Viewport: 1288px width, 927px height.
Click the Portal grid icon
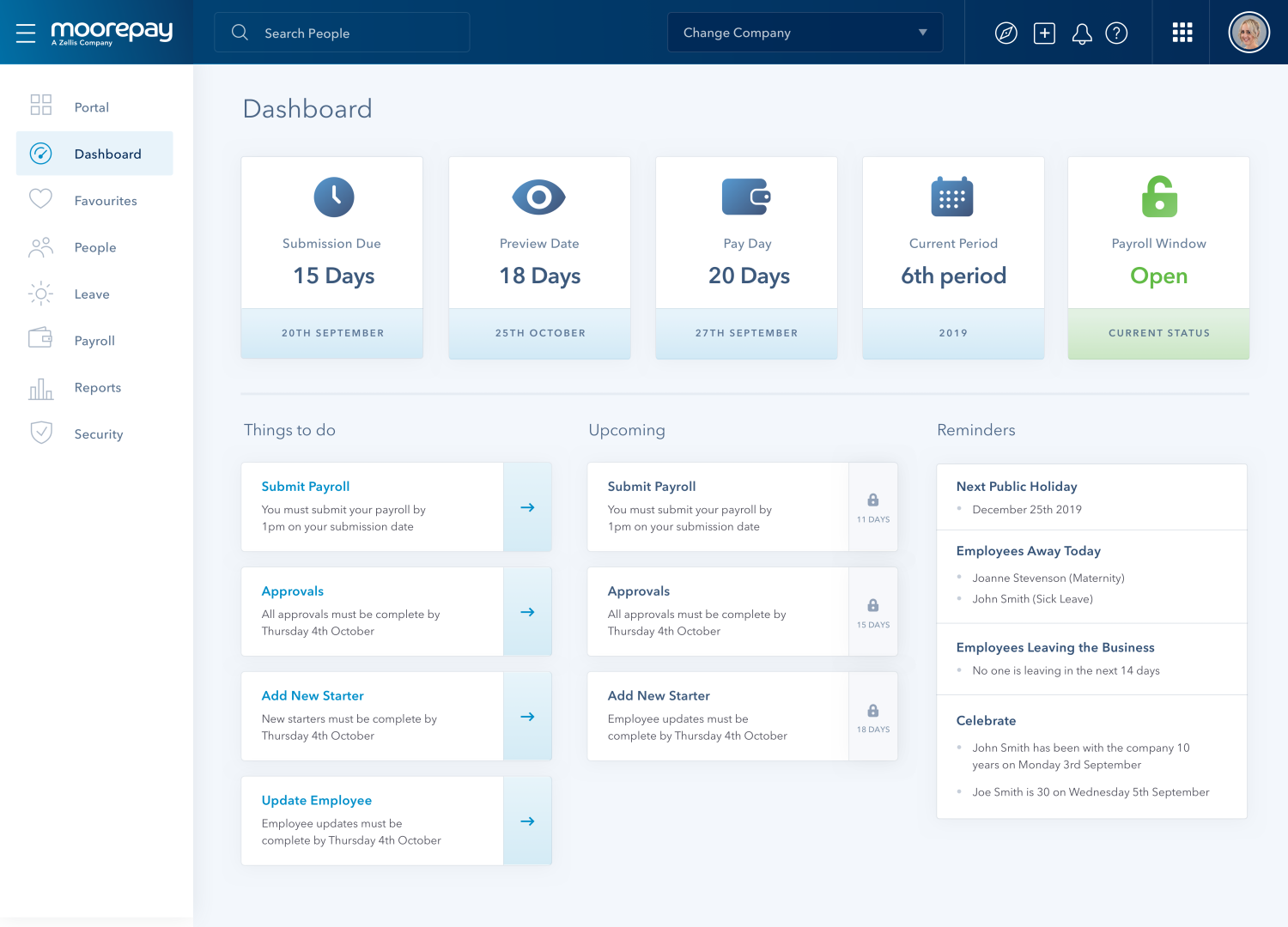click(41, 105)
